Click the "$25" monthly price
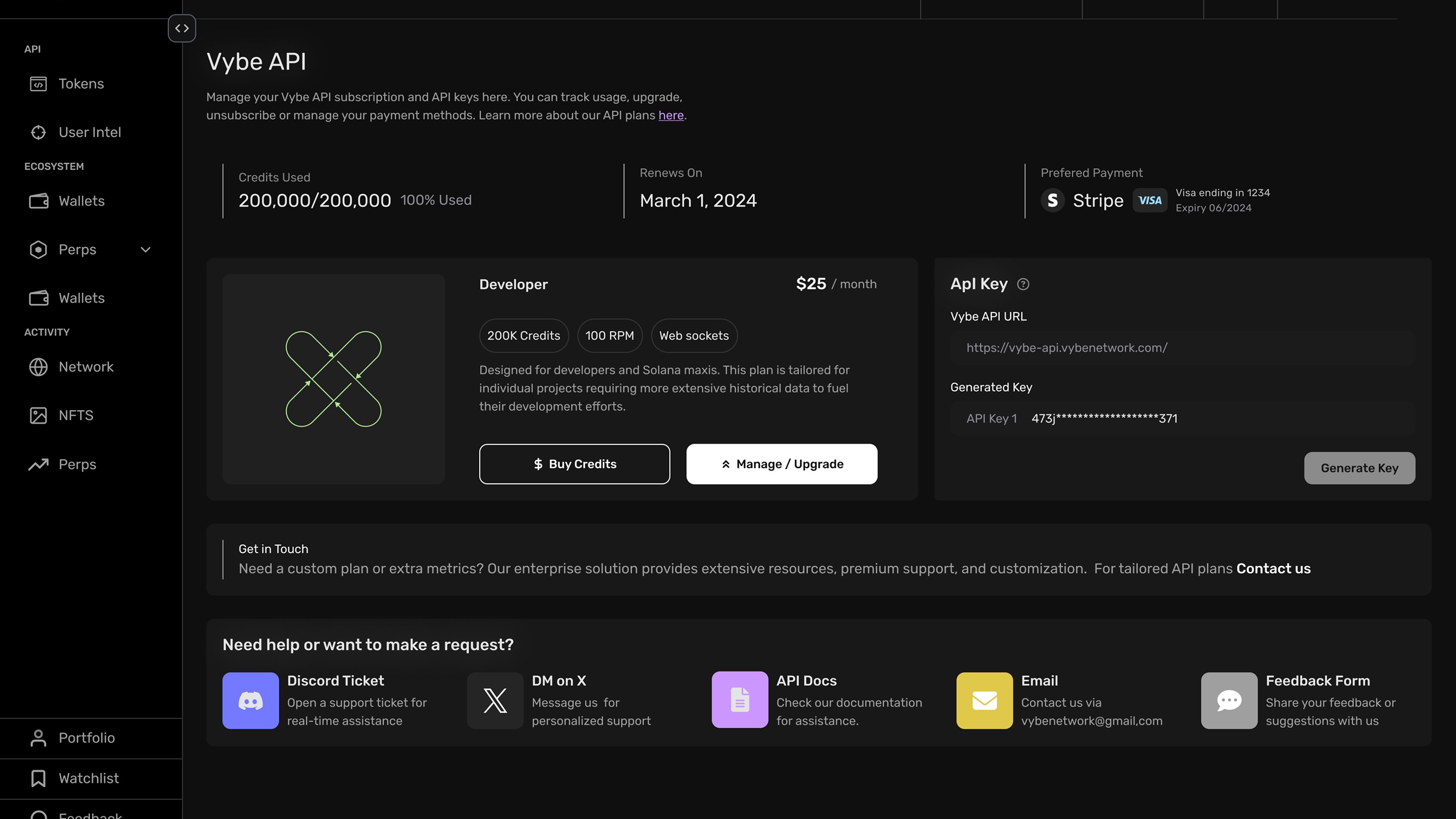 [811, 284]
